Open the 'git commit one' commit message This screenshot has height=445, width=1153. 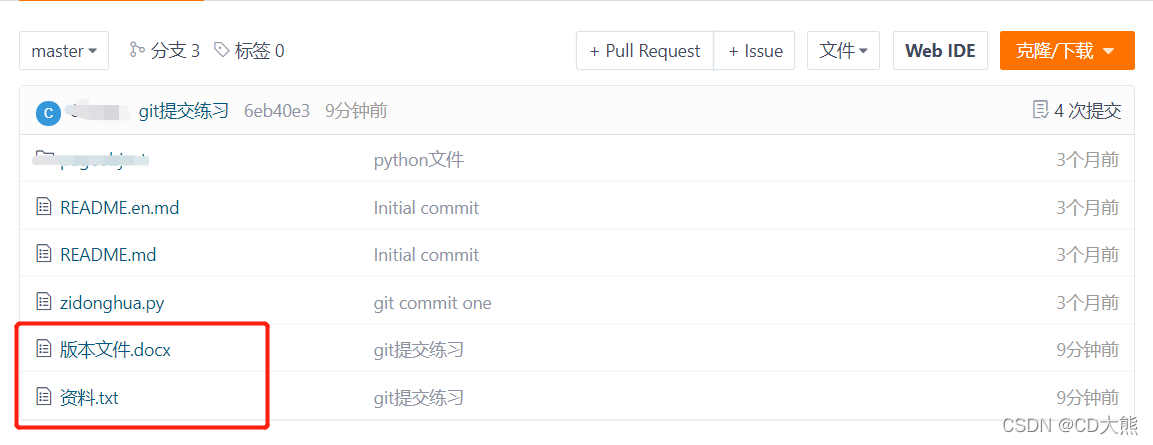(432, 302)
